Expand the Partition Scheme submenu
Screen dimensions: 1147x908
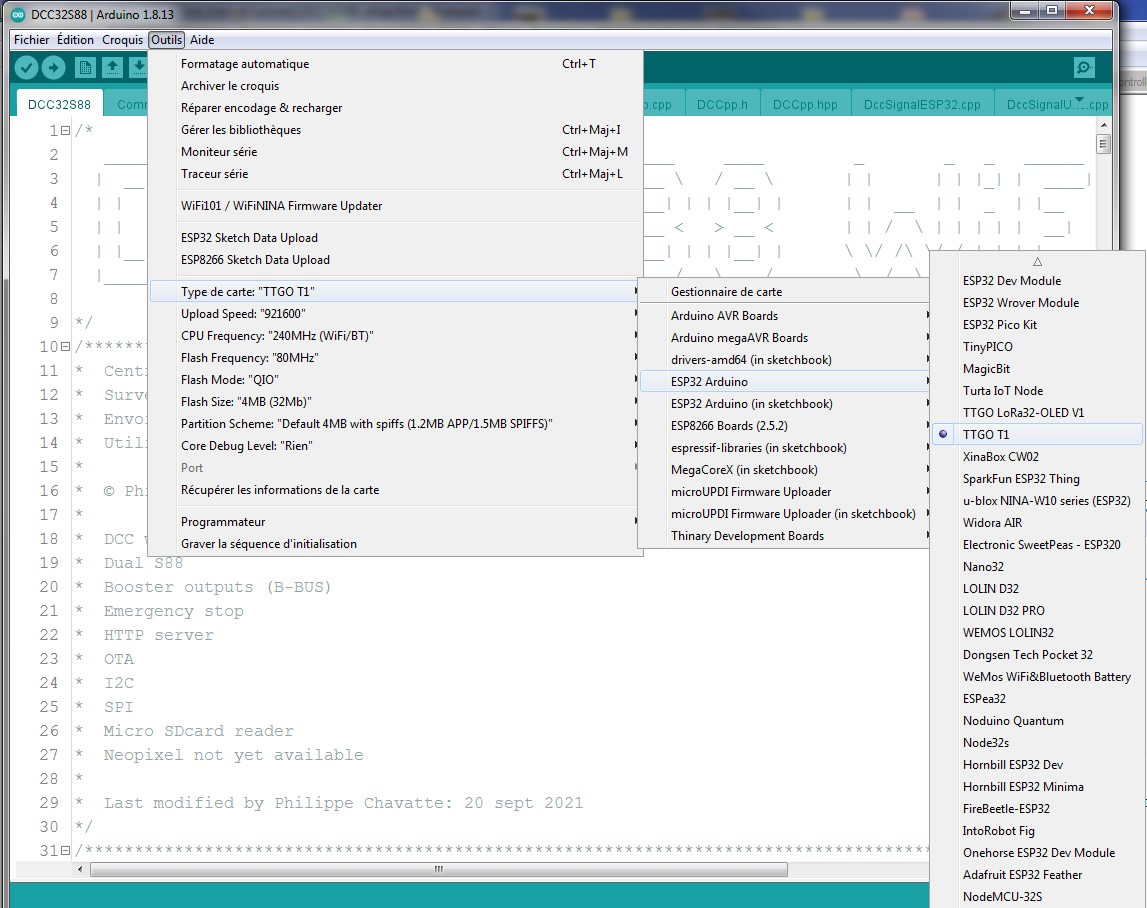coord(395,424)
